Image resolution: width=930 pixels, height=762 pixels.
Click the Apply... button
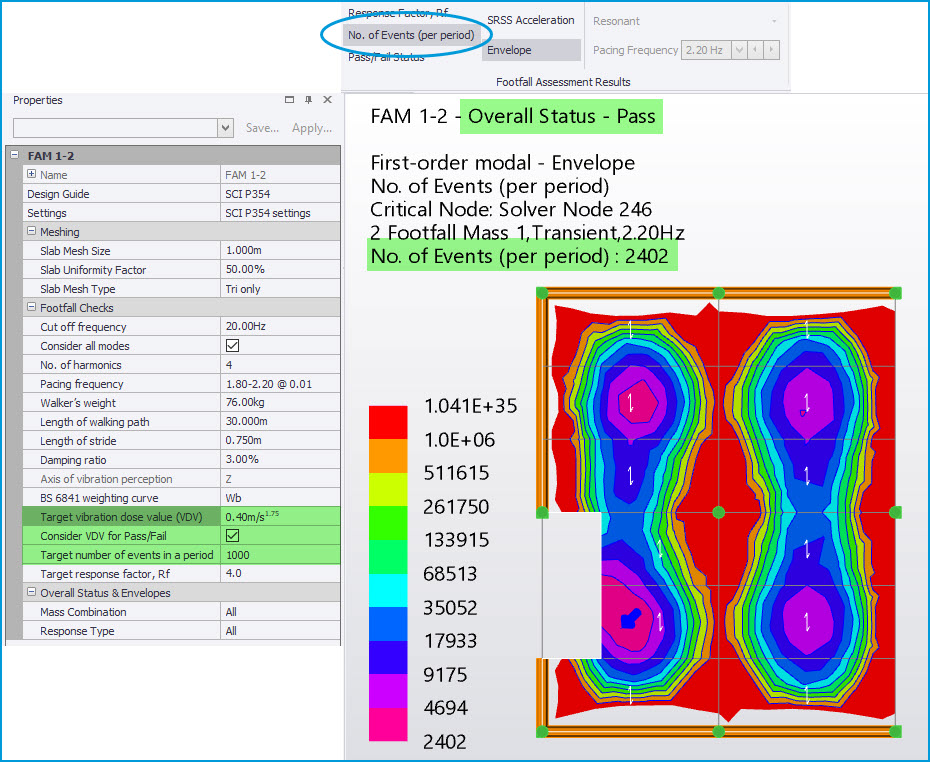coord(311,128)
